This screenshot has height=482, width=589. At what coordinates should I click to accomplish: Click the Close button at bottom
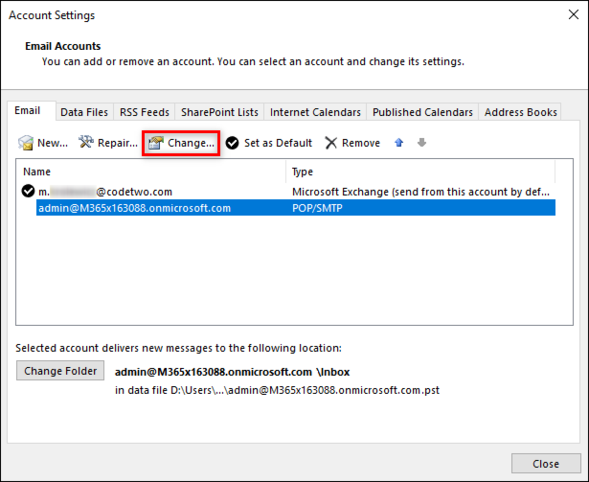tap(546, 464)
